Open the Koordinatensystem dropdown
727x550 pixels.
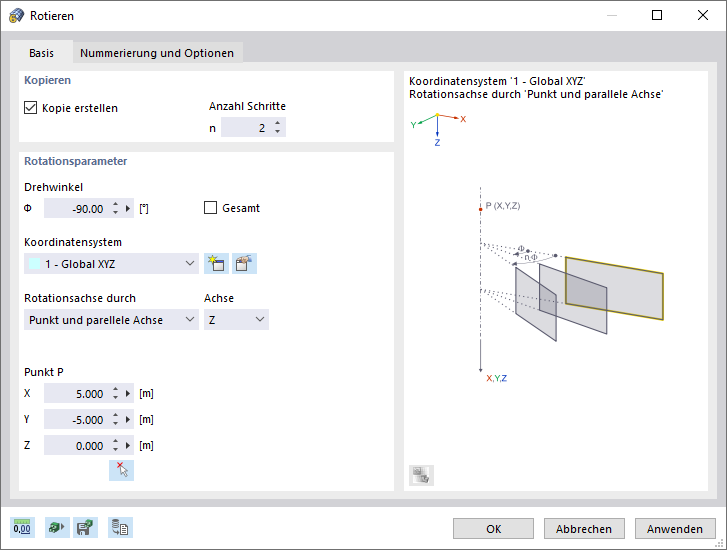[x=190, y=264]
